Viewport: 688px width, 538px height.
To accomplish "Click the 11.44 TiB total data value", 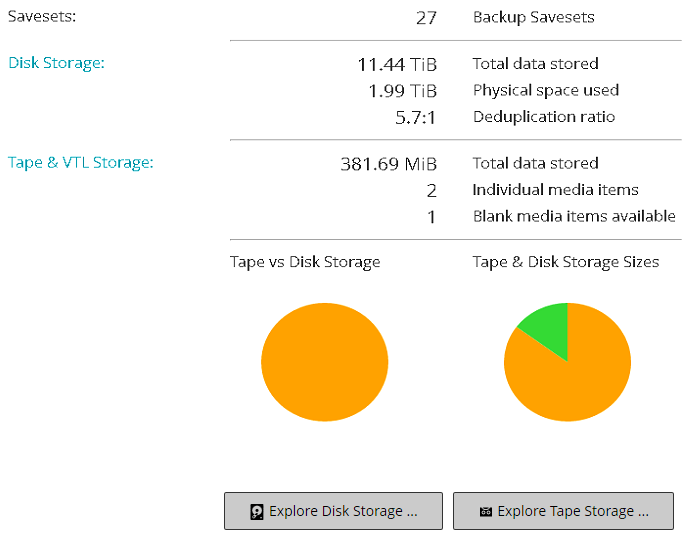I will [397, 64].
